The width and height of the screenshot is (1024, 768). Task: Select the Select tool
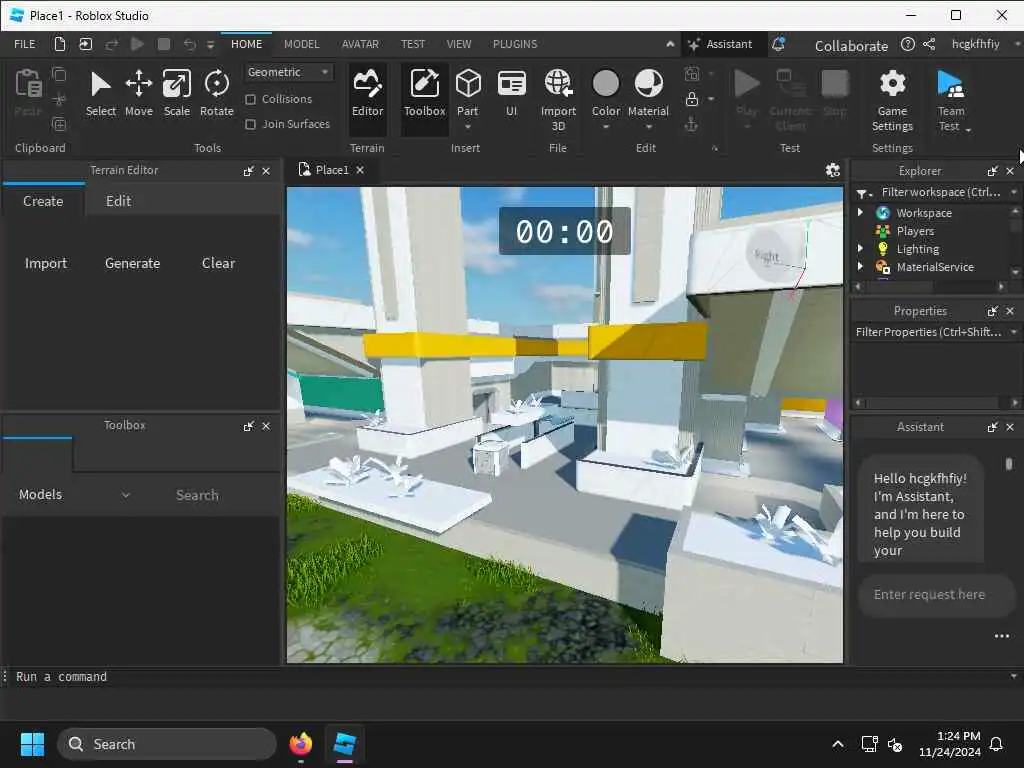pos(101,93)
